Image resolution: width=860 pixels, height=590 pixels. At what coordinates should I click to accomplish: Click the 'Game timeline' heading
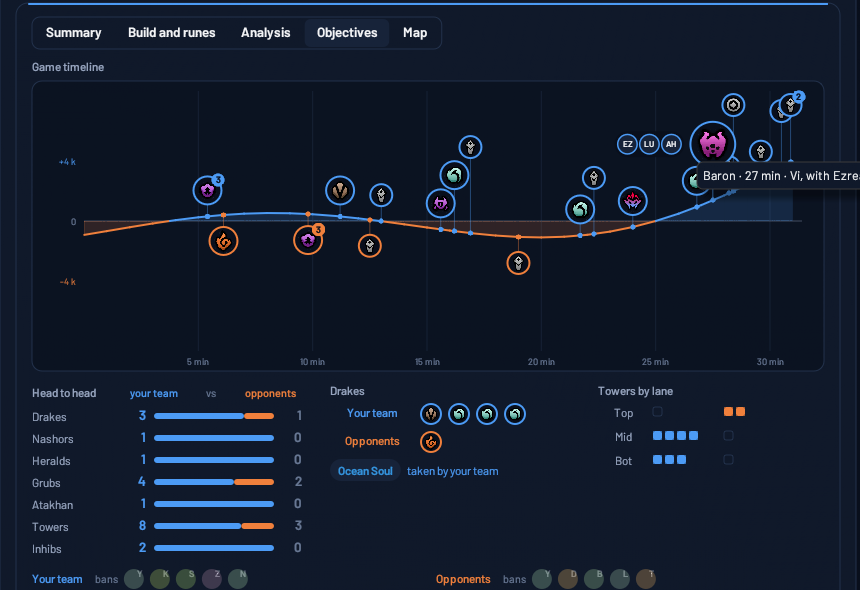click(x=68, y=67)
